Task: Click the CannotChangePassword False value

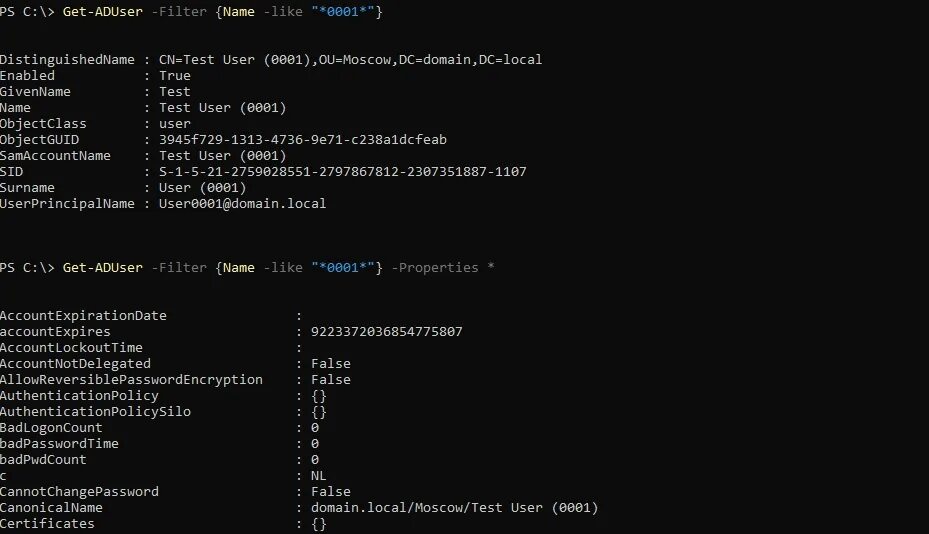Action: tap(331, 491)
